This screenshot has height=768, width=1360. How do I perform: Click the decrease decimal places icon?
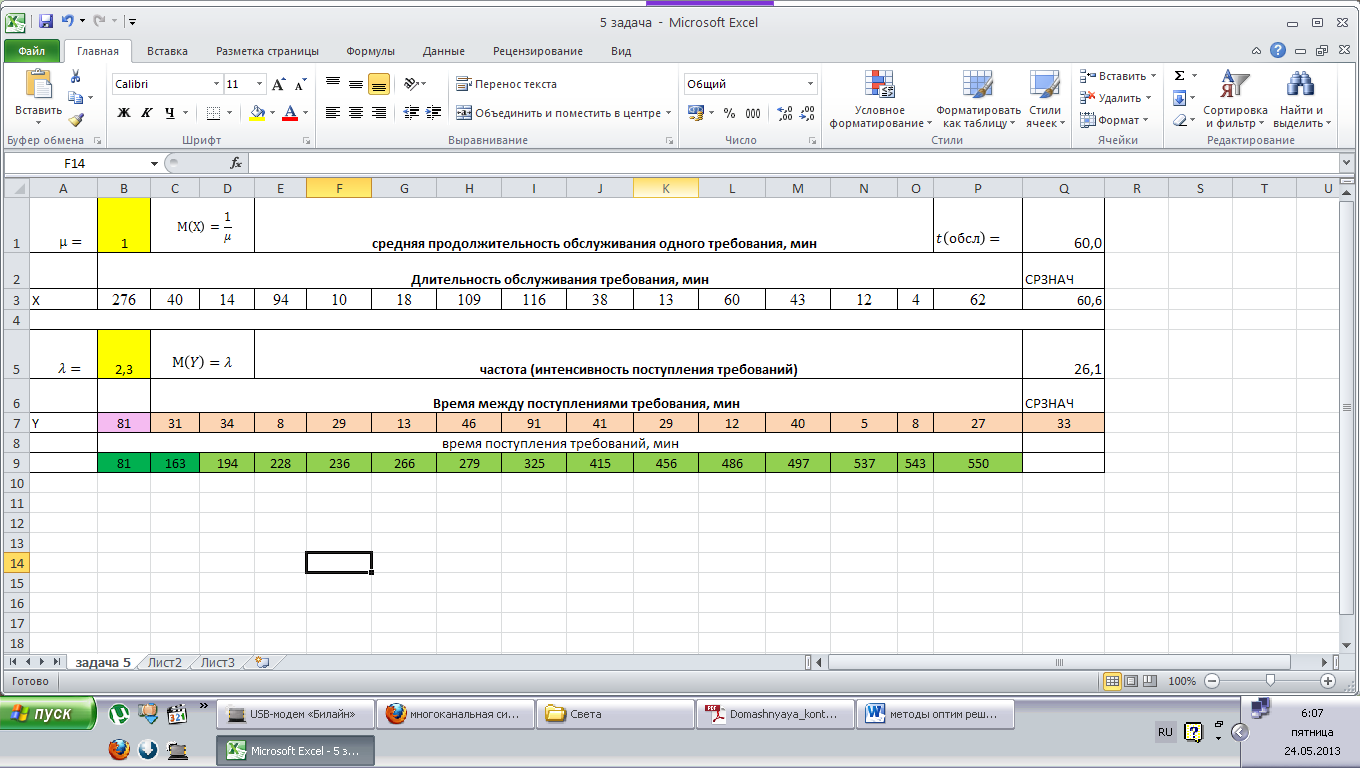(807, 113)
